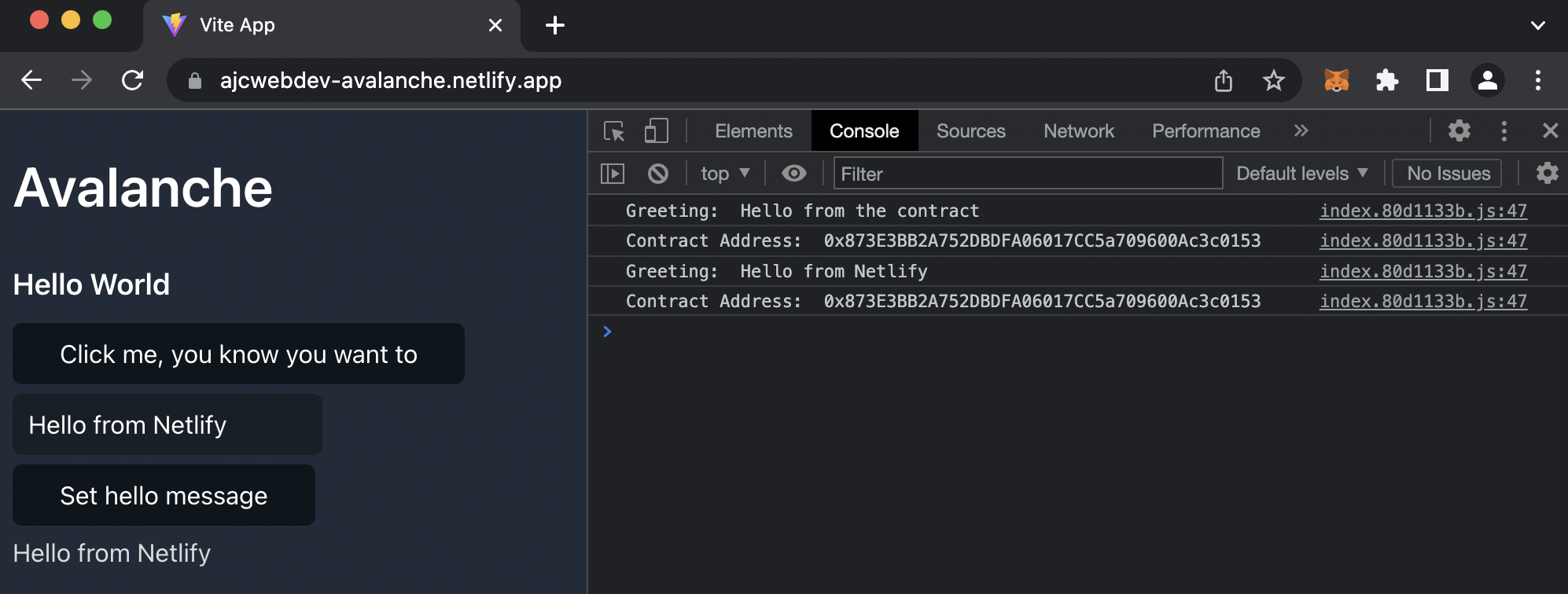
Task: Open console settings gear beside No Issues
Action: click(1547, 174)
